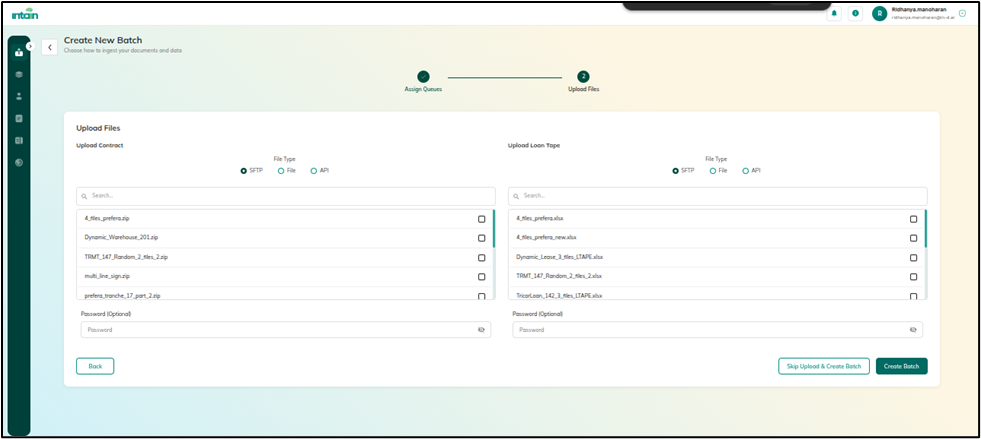Click the Loan Tape search field
Viewport: 981px width, 439px height.
pyautogui.click(x=717, y=196)
